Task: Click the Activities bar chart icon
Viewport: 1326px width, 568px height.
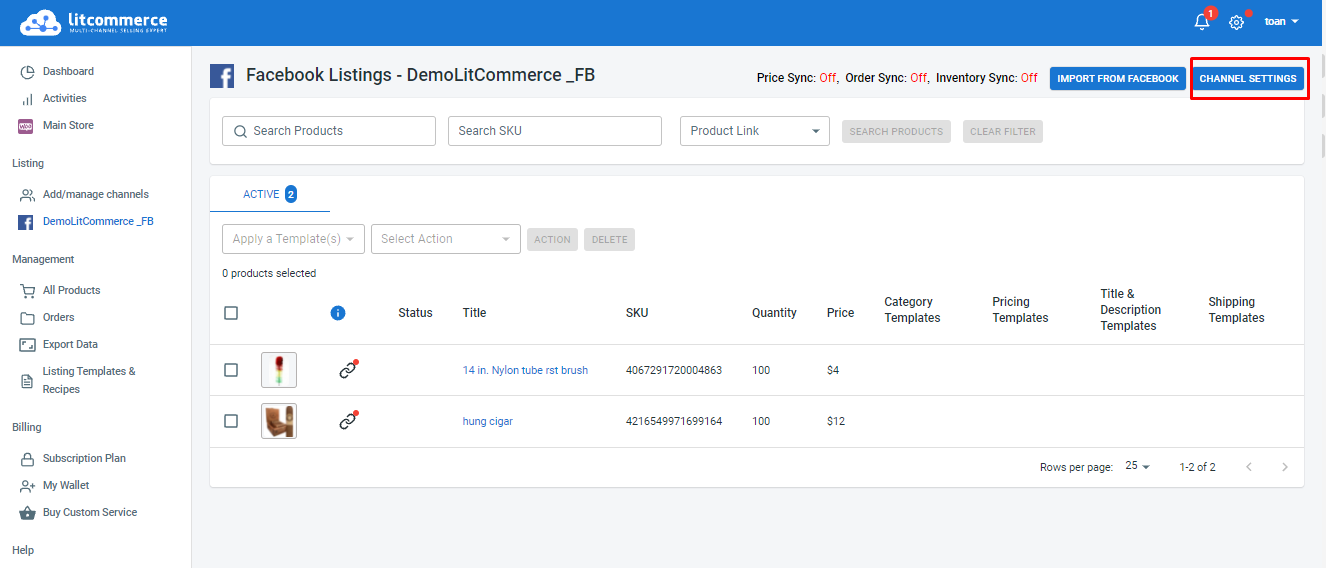Action: coord(27,99)
